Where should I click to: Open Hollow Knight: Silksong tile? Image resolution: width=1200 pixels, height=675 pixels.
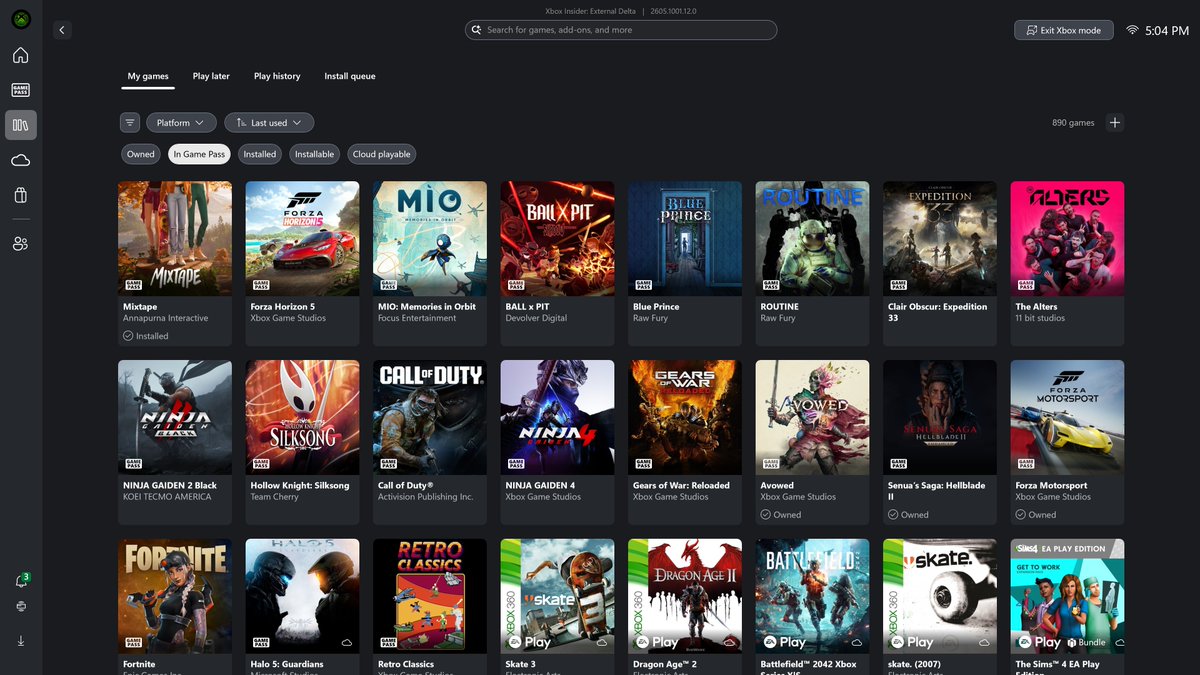click(302, 443)
